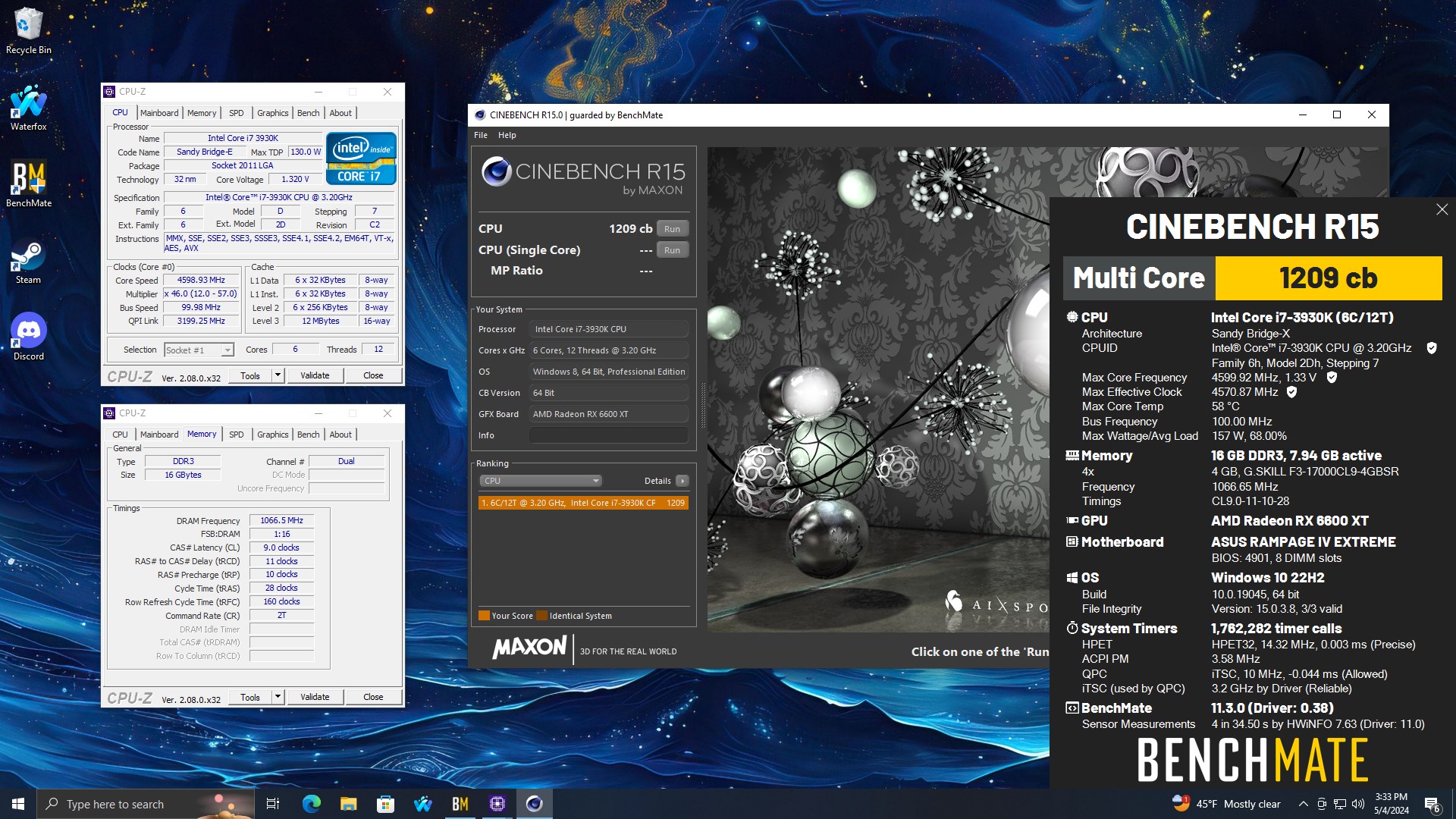Select the i7-3930K ranking entry
1456x819 pixels.
(x=583, y=503)
